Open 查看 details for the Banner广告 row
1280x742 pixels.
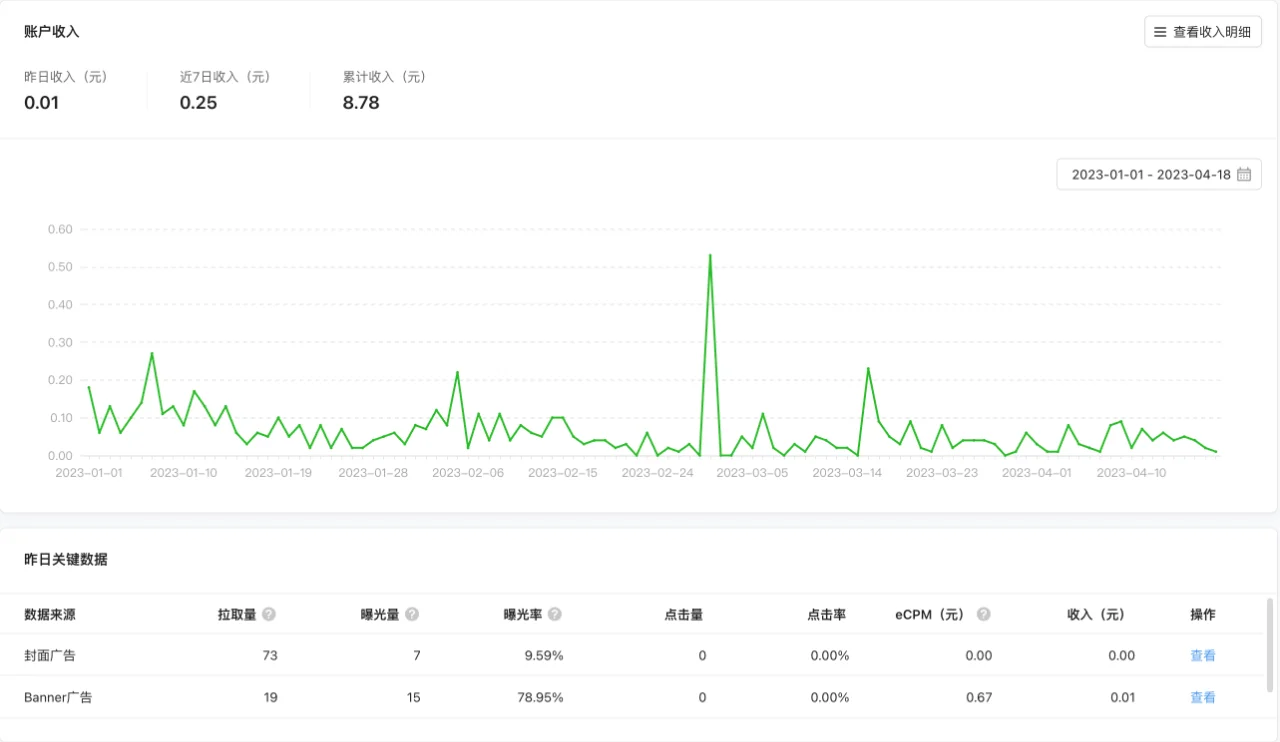pos(1202,697)
